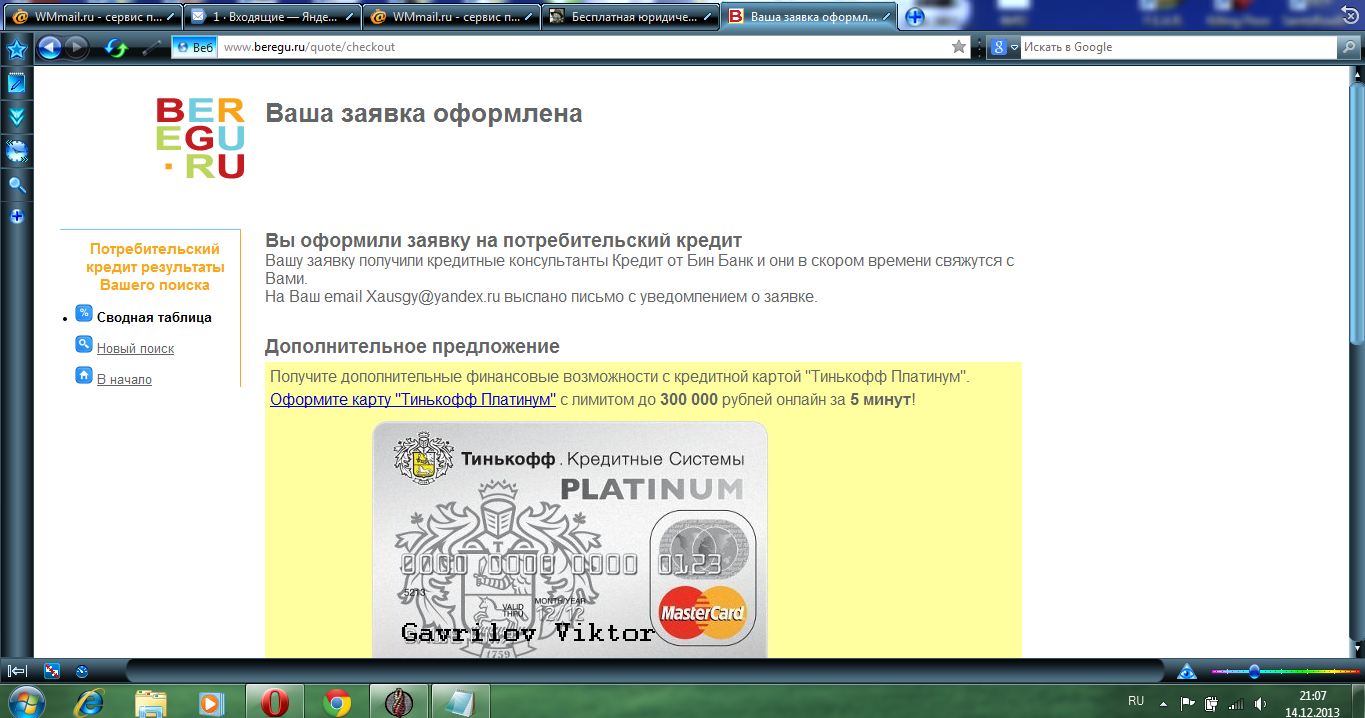Open the Windows Start menu
Viewport: 1365px width, 718px height.
(27, 701)
